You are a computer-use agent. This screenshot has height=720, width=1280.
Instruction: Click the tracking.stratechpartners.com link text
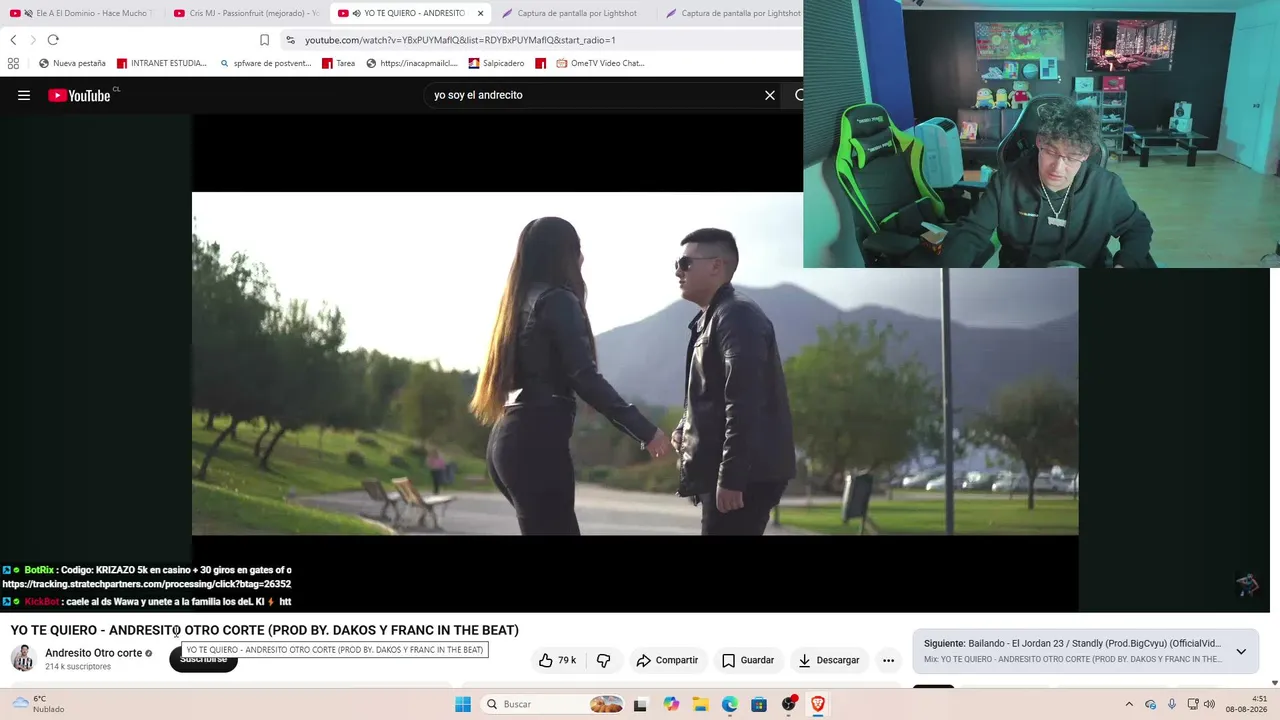point(147,584)
